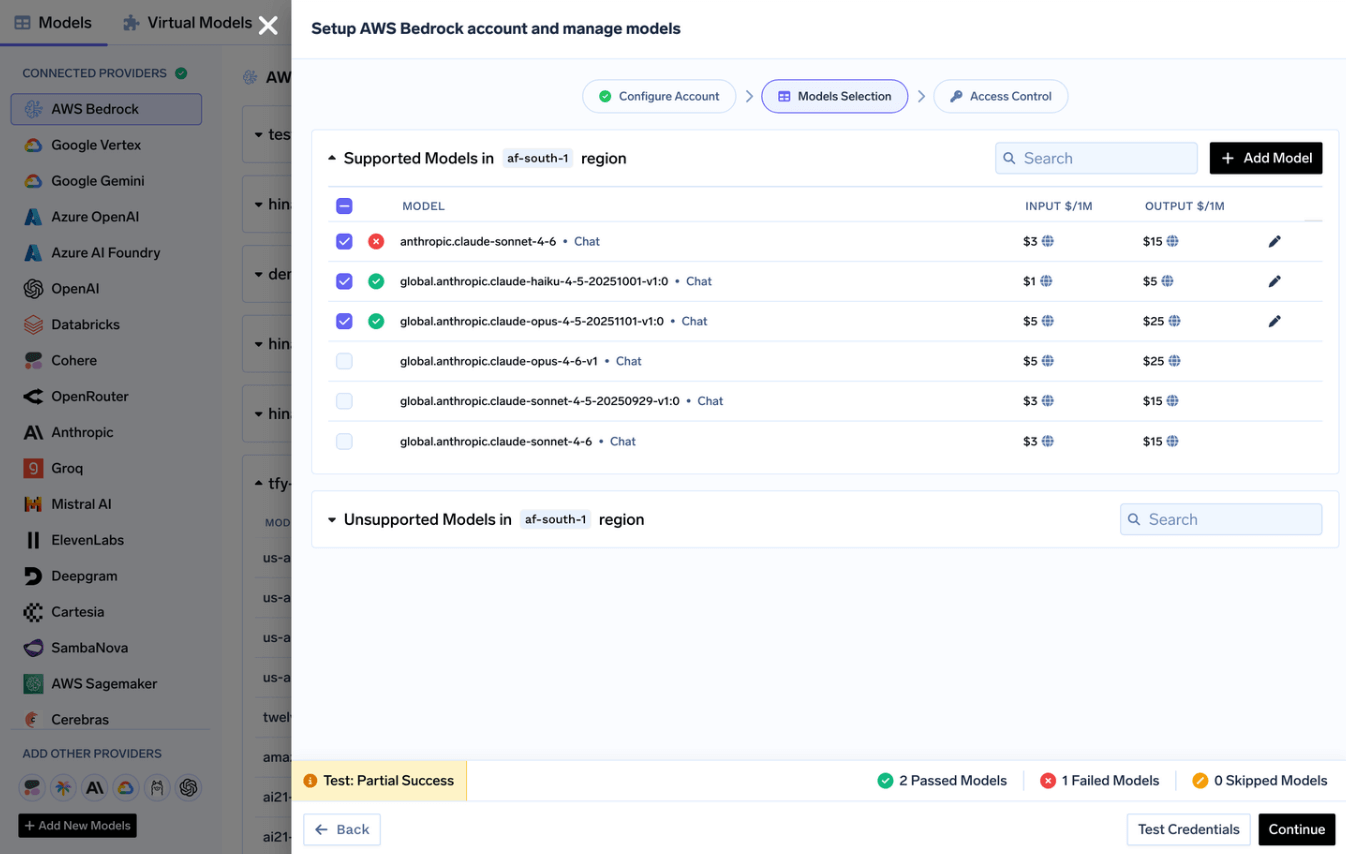1346x854 pixels.
Task: Switch to the Models tab
Action: click(53, 22)
